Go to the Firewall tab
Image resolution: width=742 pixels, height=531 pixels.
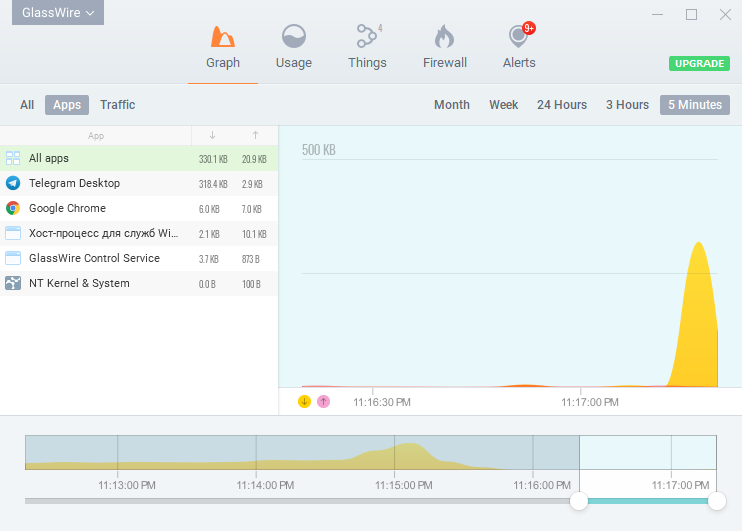(445, 48)
